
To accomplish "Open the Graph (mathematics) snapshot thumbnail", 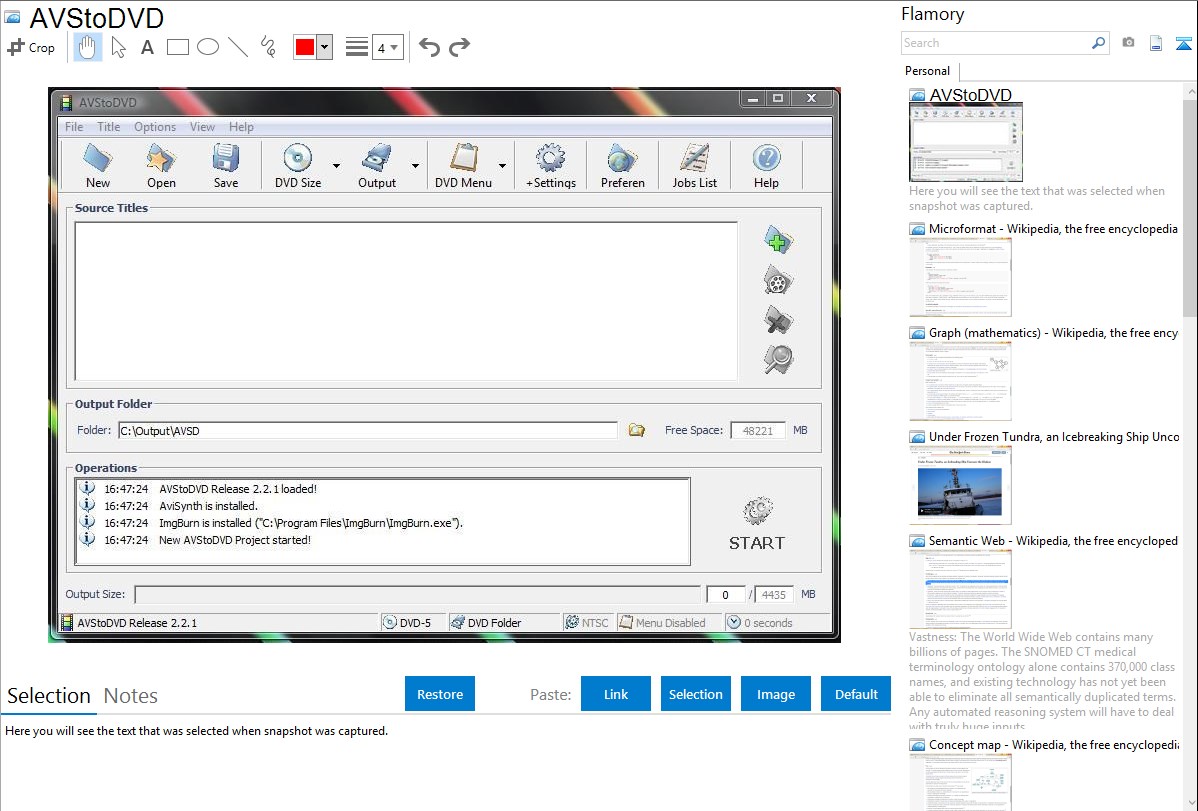I will click(x=960, y=381).
